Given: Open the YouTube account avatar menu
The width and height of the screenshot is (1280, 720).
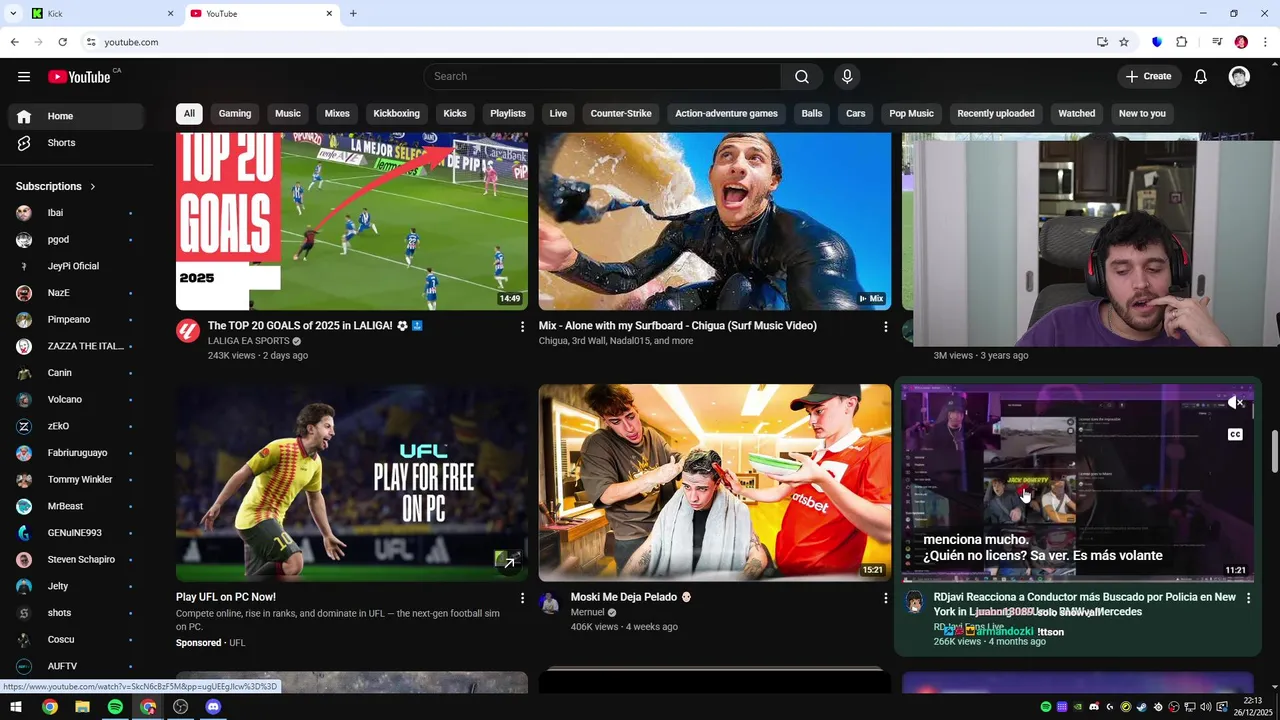Looking at the screenshot, I should coord(1240,77).
